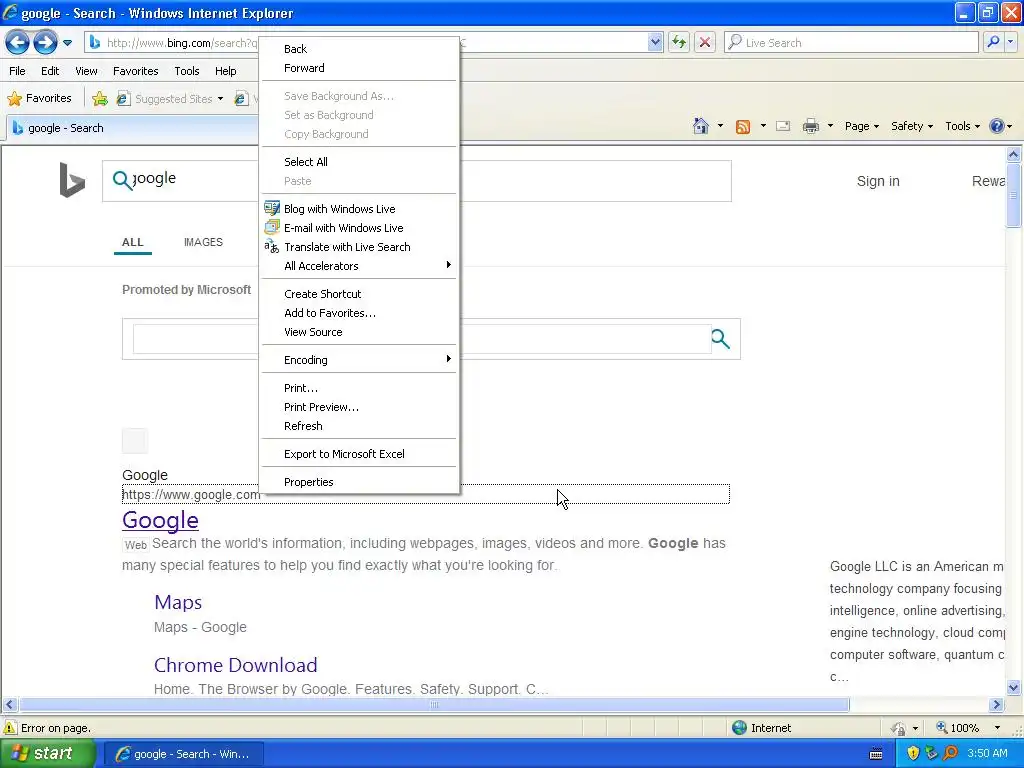Viewport: 1024px width, 768px height.
Task: Click the promoted search box magnifier icon
Action: point(720,338)
